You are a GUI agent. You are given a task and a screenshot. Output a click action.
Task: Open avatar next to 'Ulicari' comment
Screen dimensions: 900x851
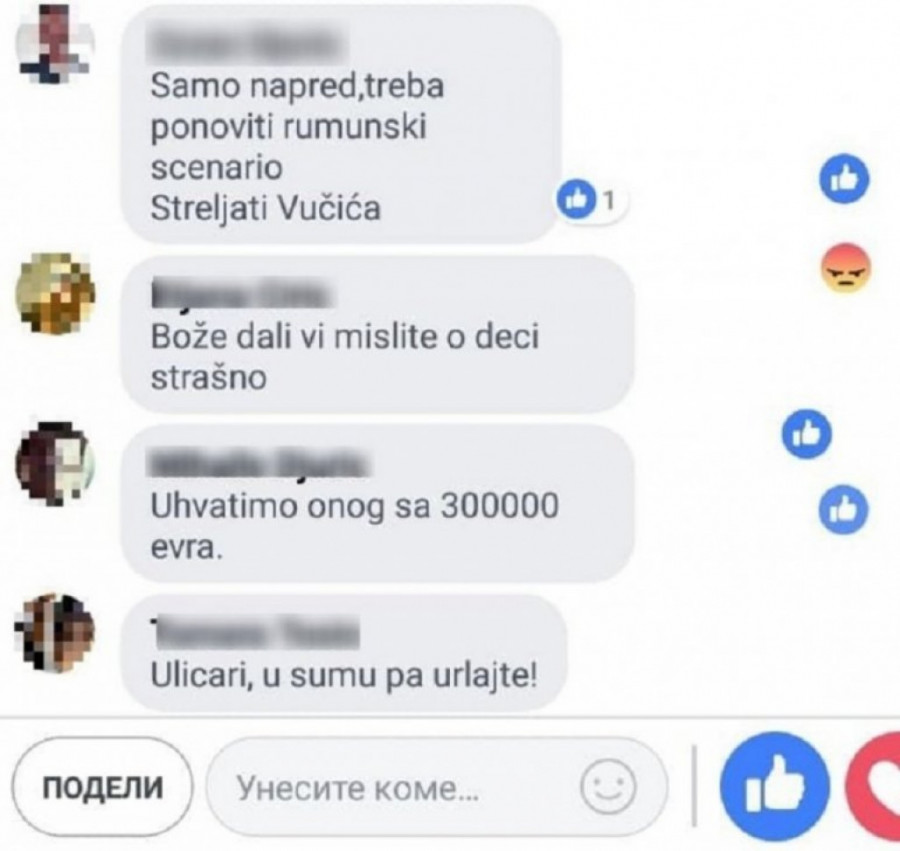(x=54, y=632)
